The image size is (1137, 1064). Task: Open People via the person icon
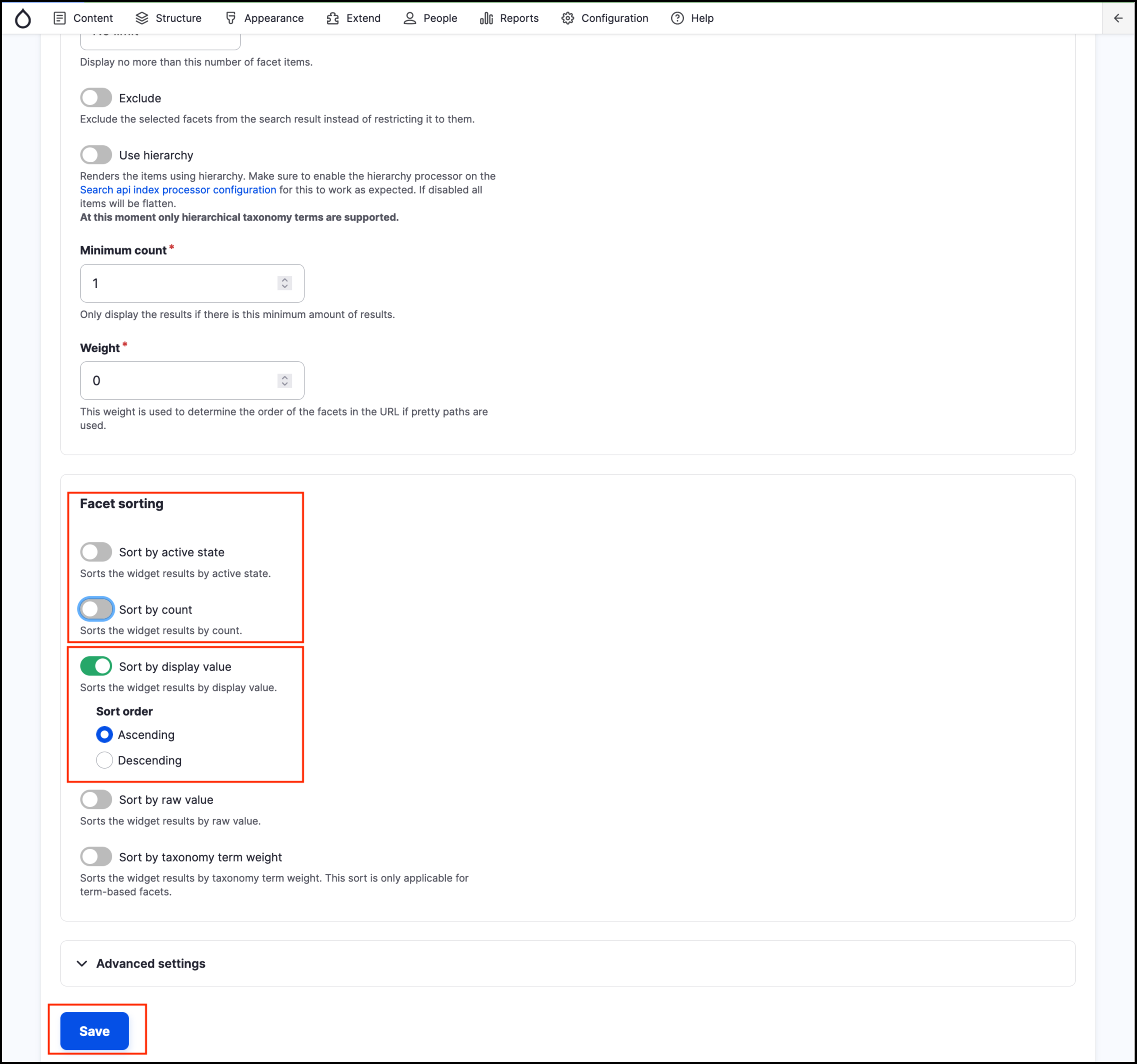[x=410, y=18]
